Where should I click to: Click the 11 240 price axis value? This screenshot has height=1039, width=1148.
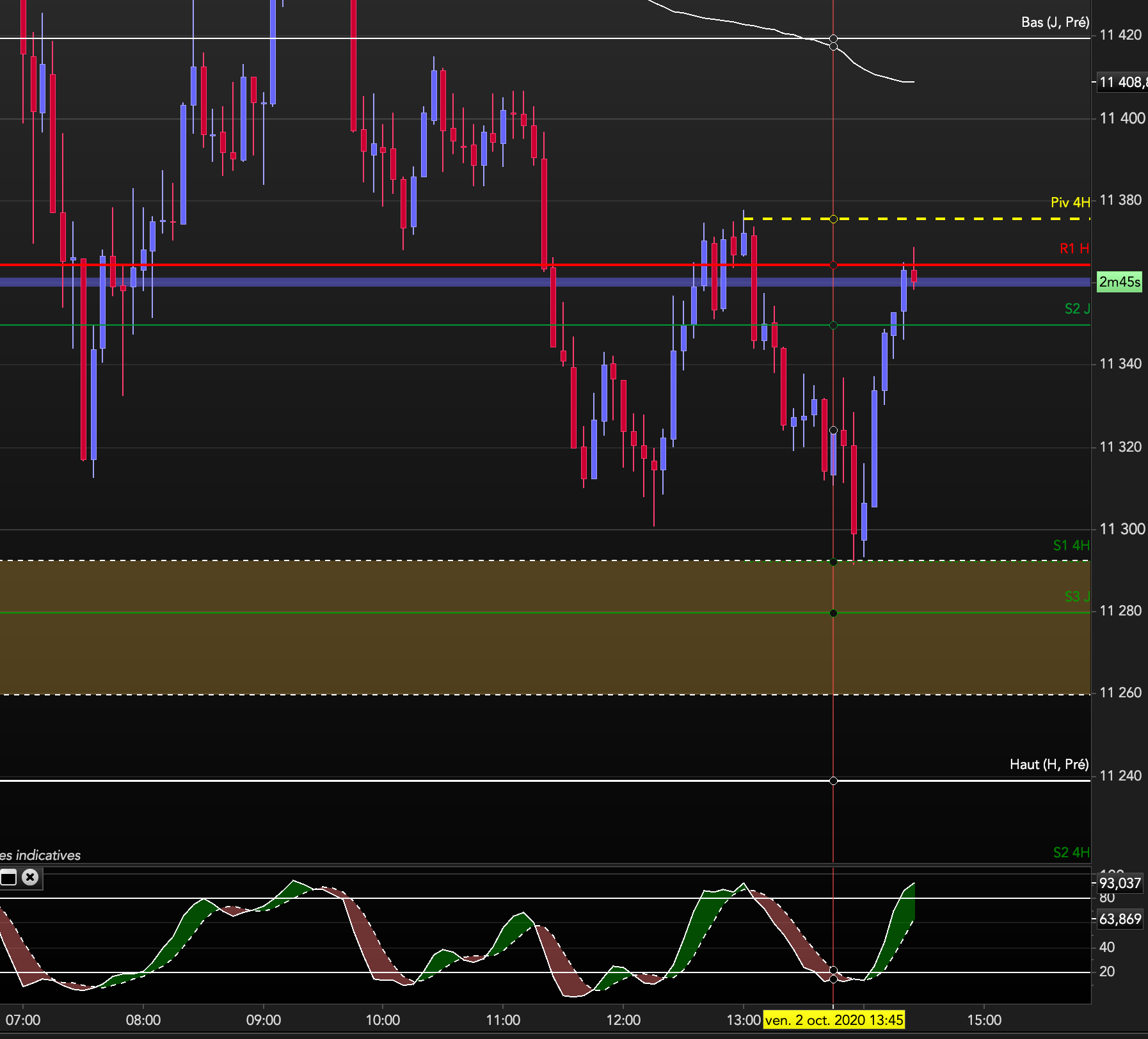(x=1120, y=776)
